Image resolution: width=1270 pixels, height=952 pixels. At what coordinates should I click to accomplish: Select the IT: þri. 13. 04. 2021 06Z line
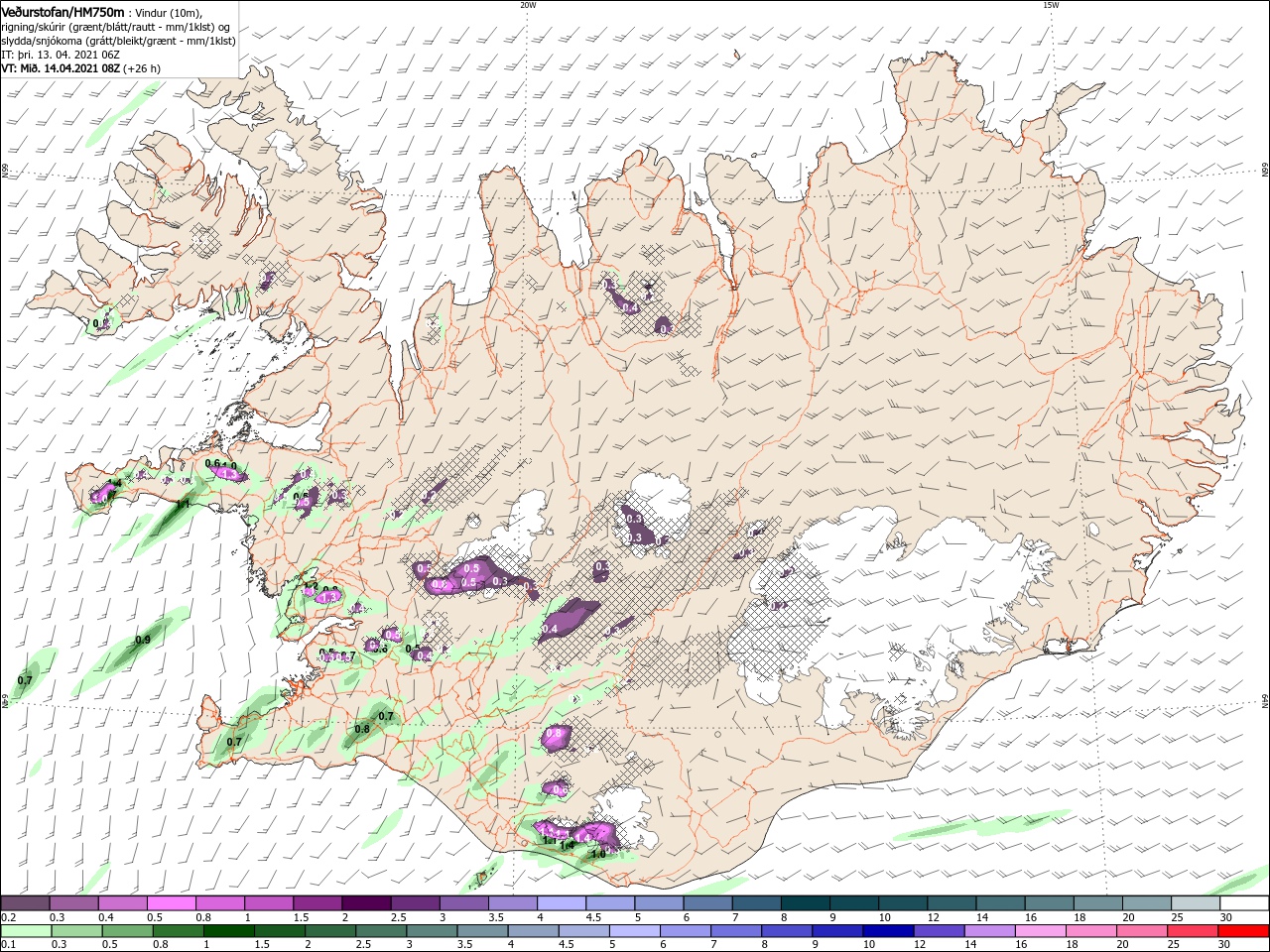point(62,55)
